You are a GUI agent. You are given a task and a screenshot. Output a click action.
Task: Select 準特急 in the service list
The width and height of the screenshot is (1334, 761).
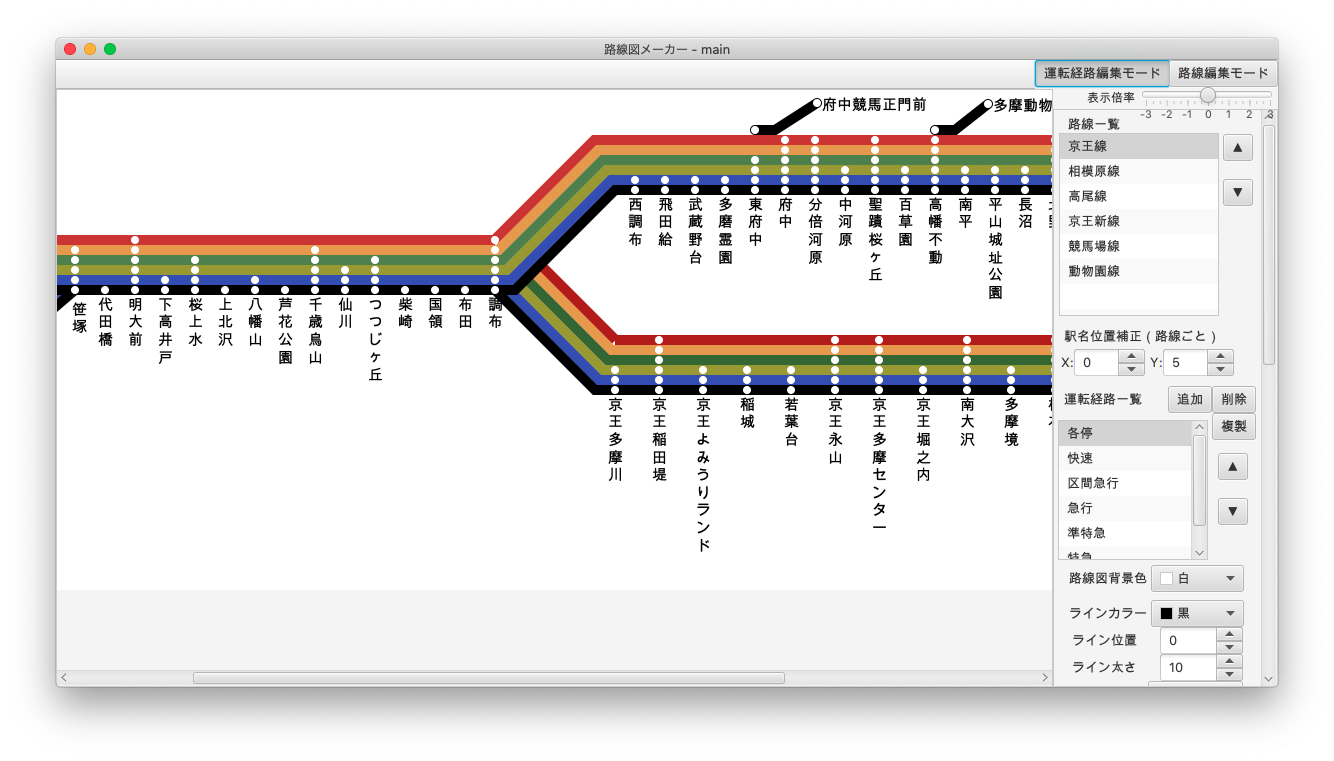point(1125,533)
